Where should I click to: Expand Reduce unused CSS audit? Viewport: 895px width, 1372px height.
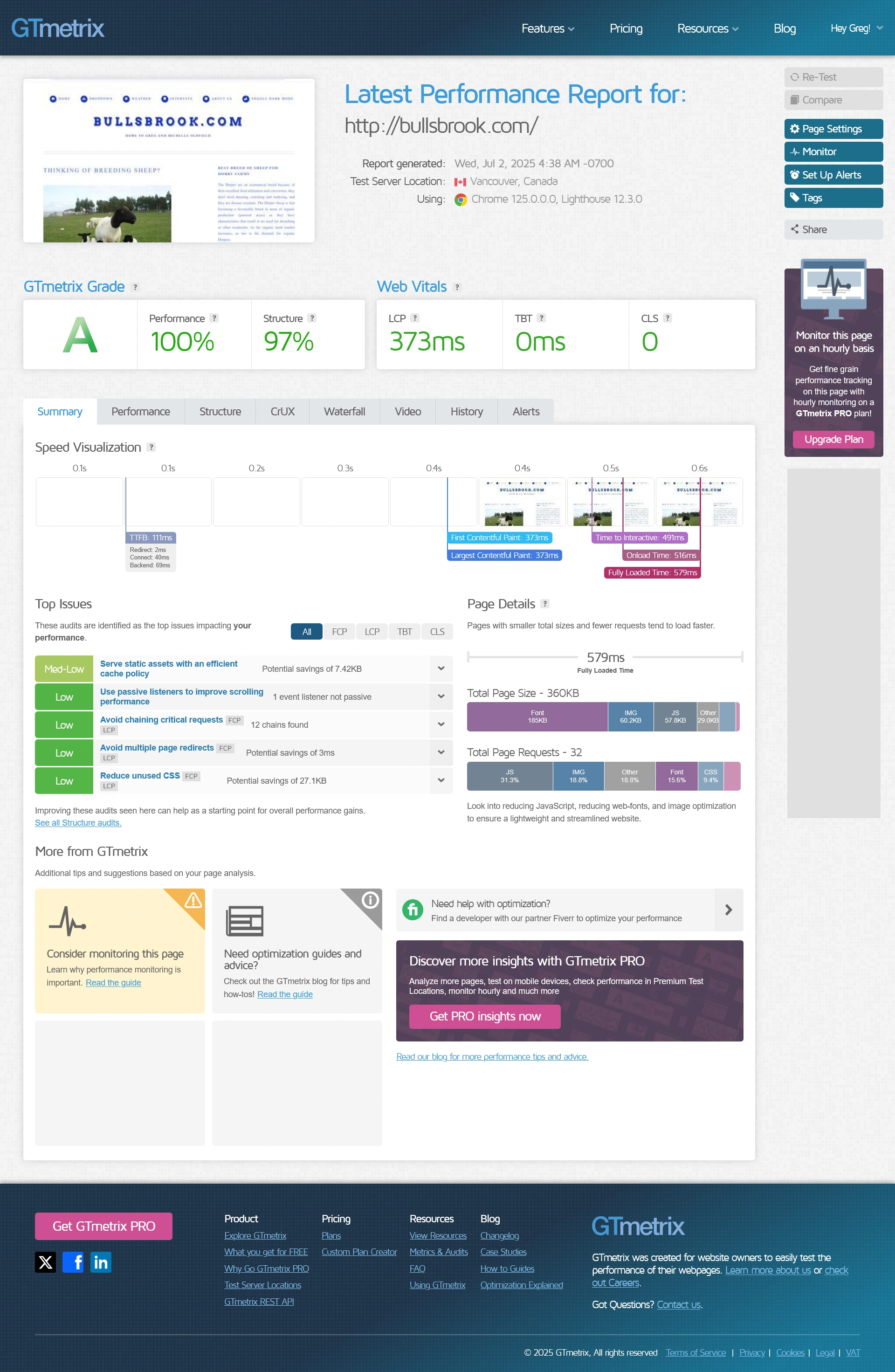[x=441, y=780]
